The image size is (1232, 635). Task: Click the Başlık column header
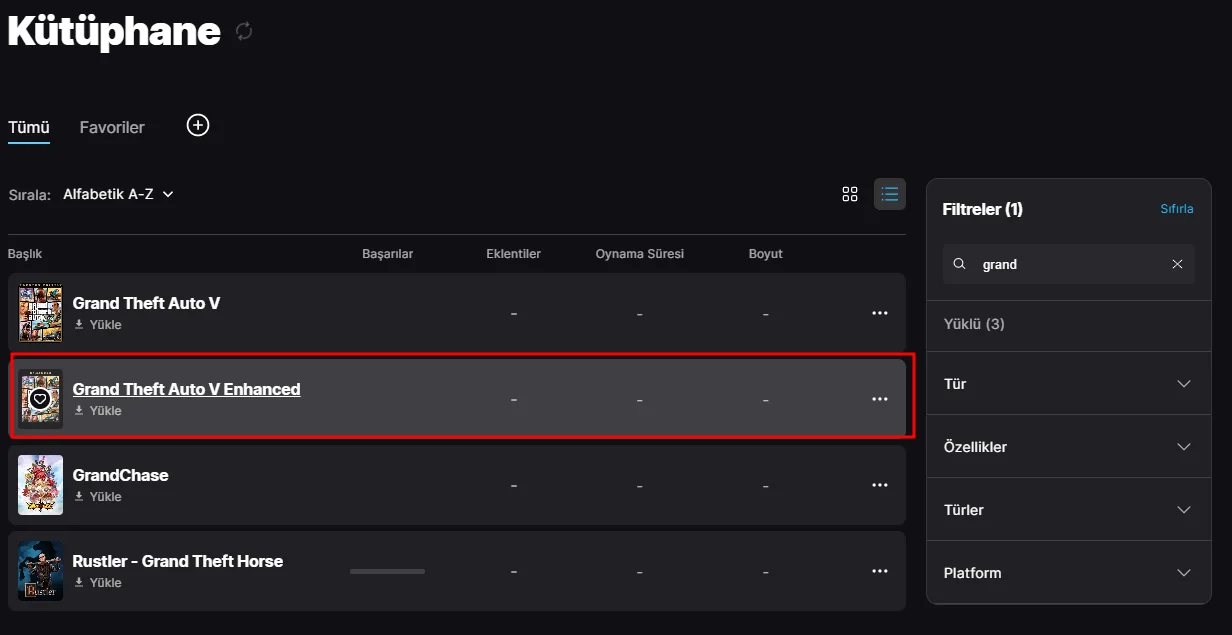coord(25,254)
